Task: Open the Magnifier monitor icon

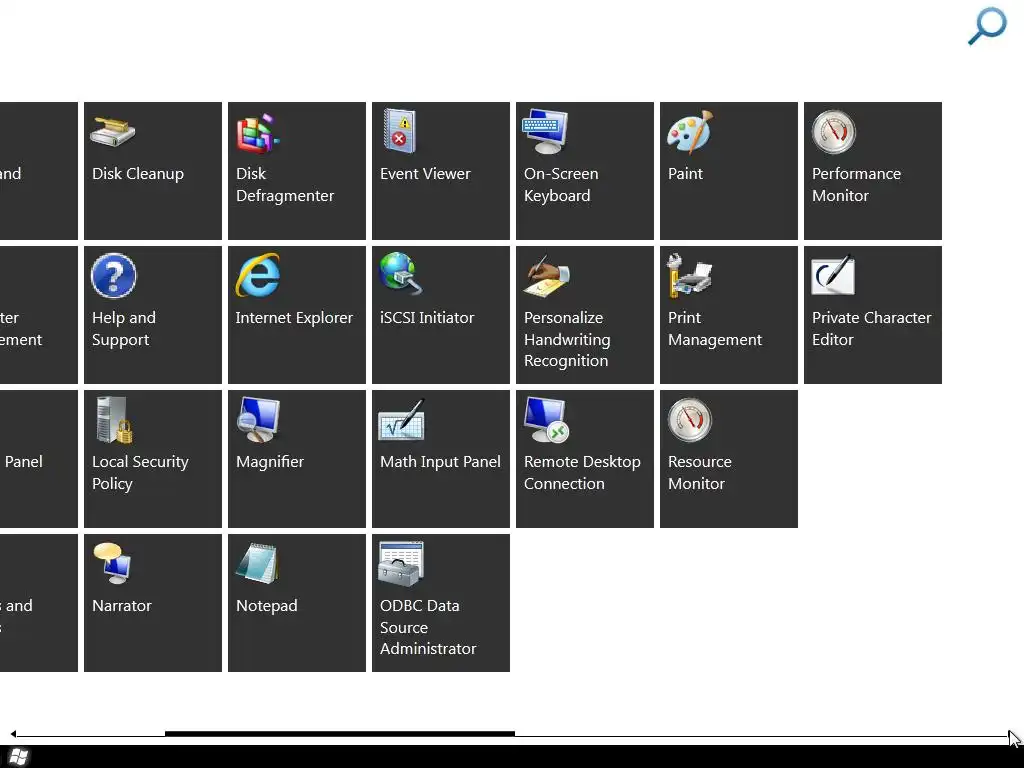Action: pyautogui.click(x=258, y=420)
